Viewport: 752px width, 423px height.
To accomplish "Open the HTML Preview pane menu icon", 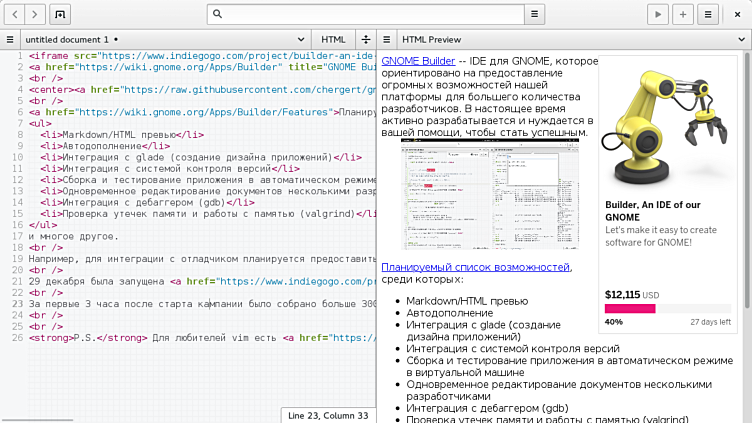I will [387, 40].
